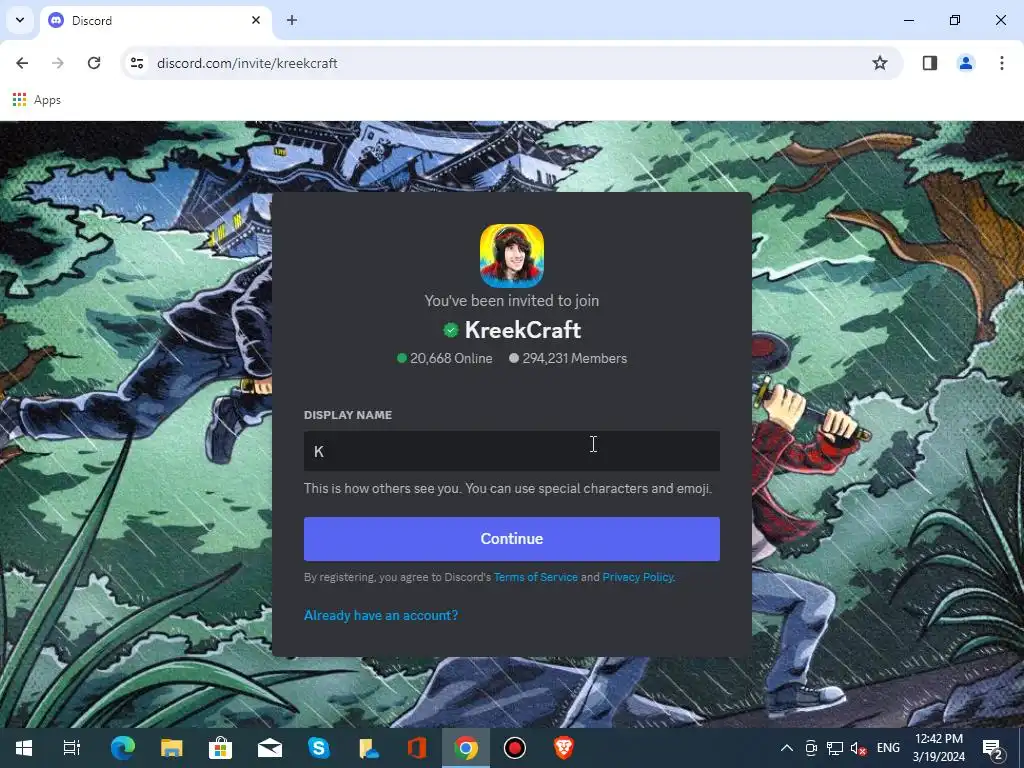Open network status tray icon

[x=834, y=748]
